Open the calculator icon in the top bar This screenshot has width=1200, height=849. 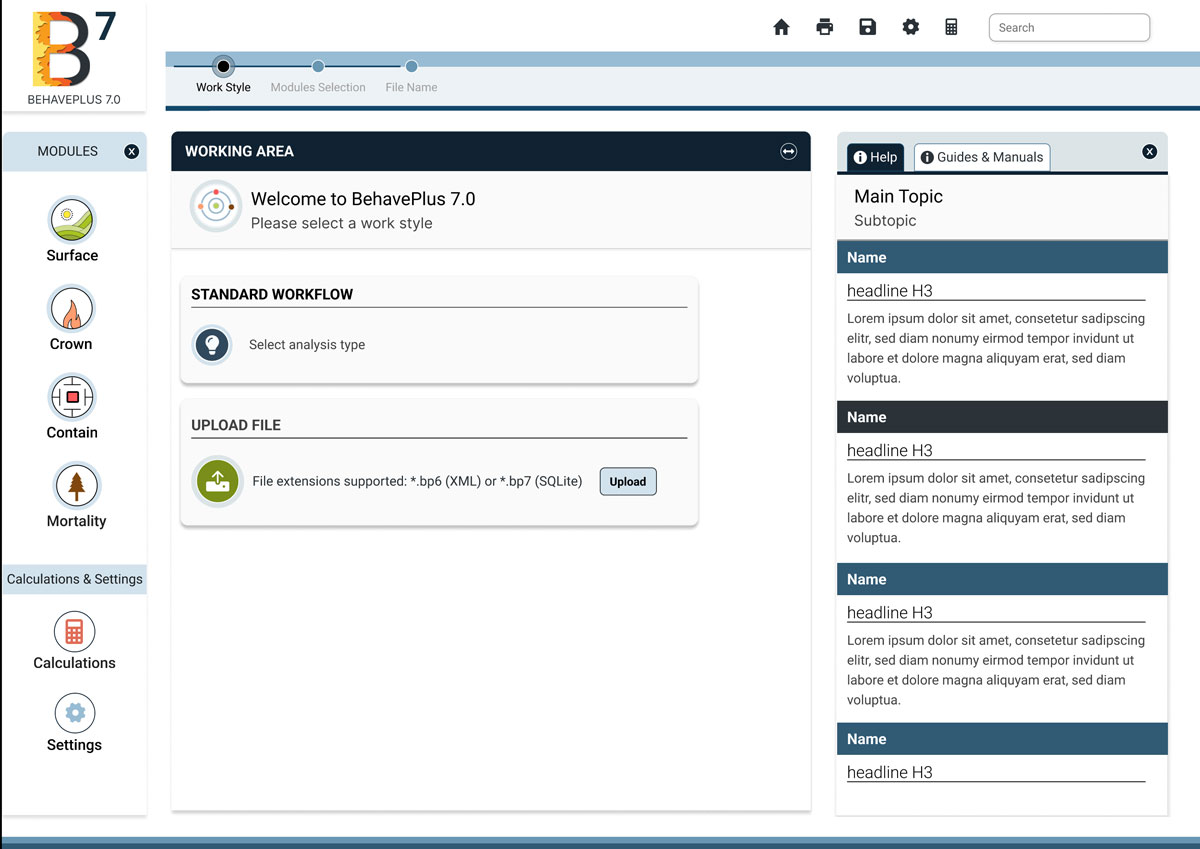(951, 27)
